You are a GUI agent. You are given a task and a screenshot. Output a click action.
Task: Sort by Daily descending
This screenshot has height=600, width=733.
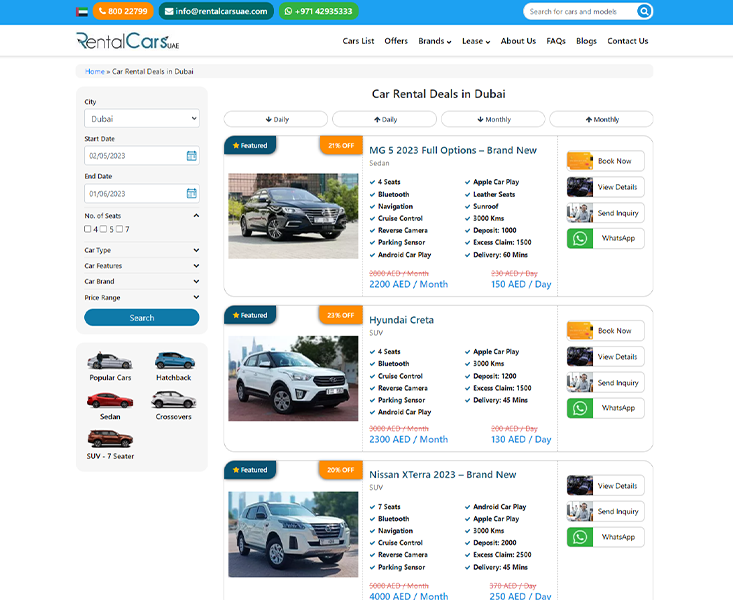(x=276, y=119)
